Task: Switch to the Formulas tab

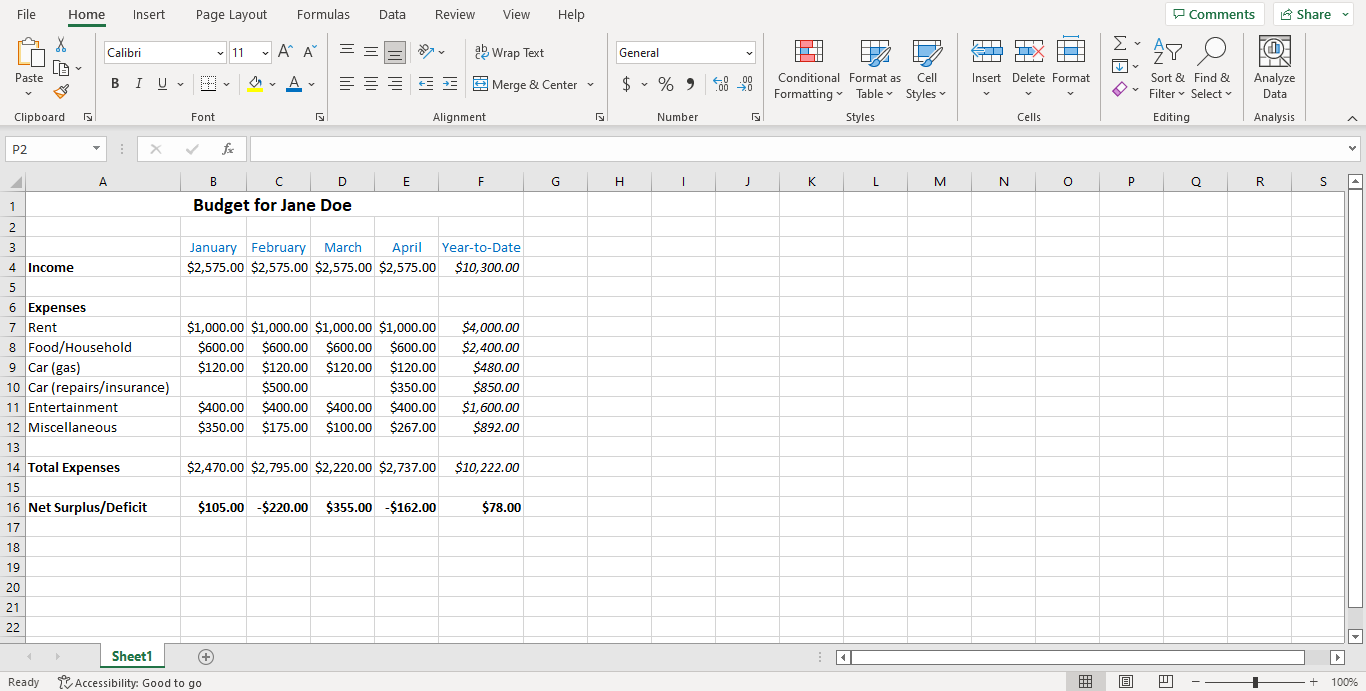Action: point(323,14)
